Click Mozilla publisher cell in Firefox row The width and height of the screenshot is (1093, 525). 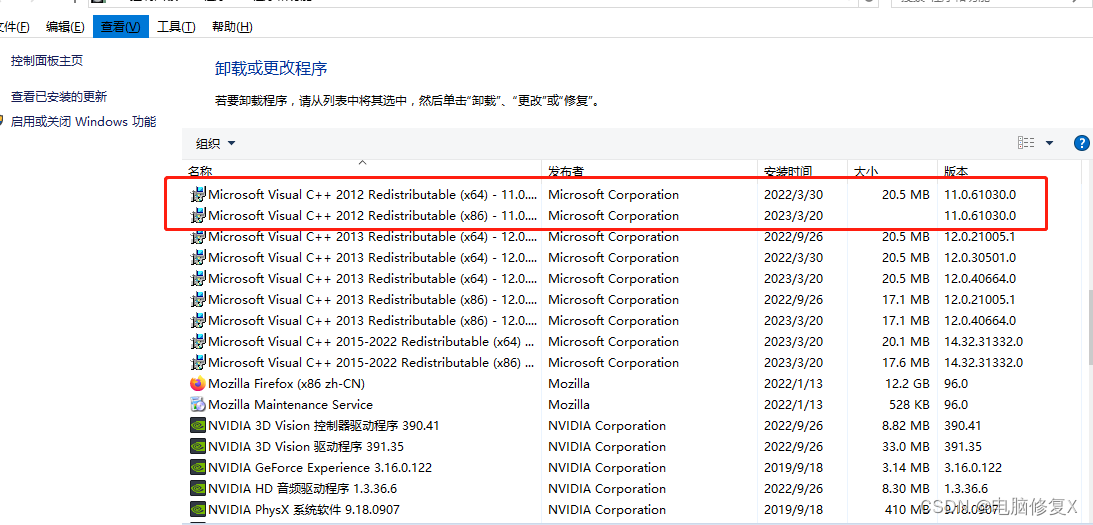[569, 383]
